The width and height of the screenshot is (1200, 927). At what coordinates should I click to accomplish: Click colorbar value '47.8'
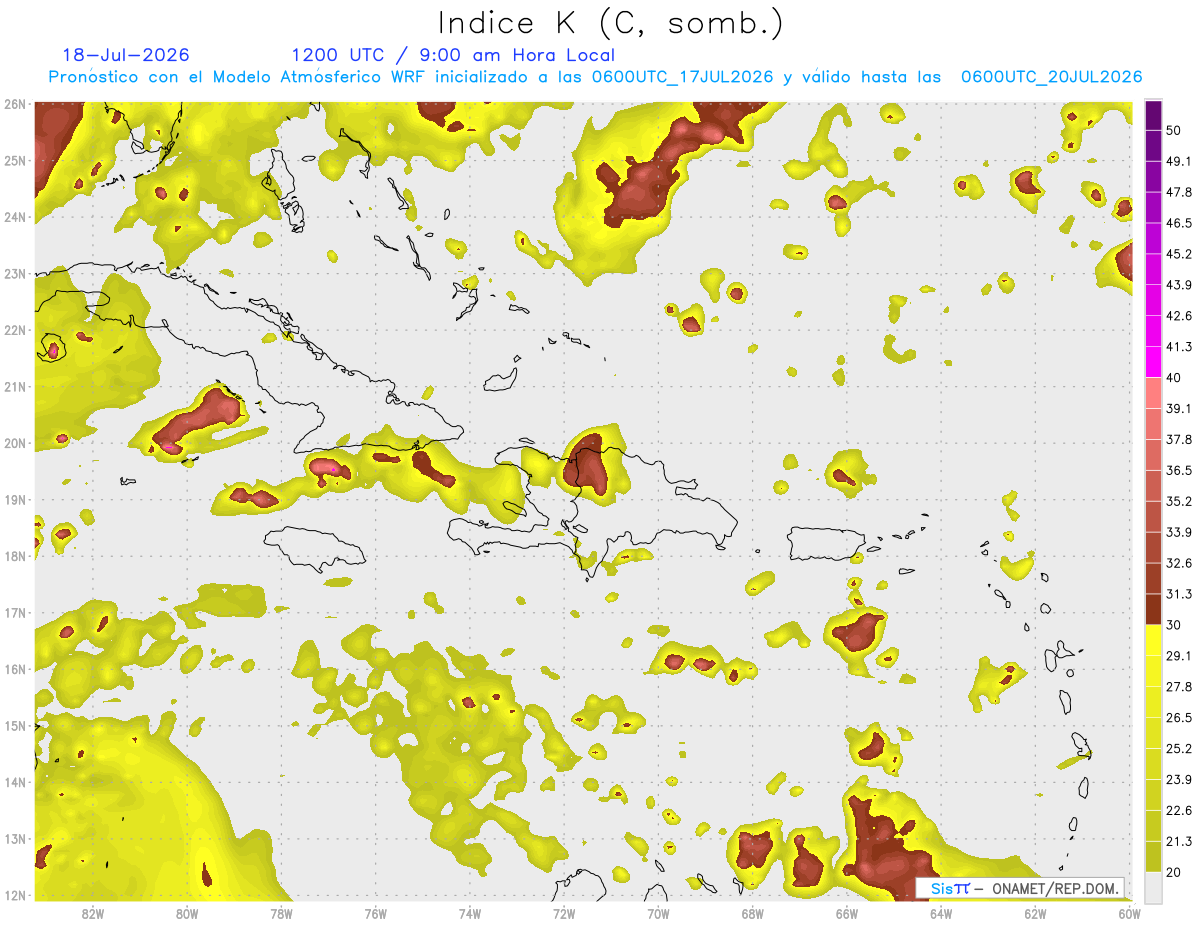[1180, 192]
